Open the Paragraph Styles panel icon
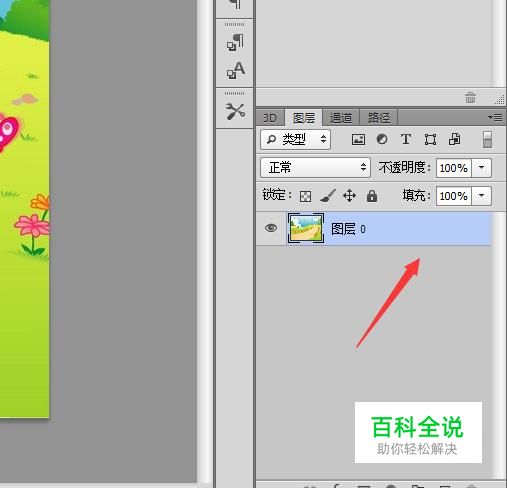Screen dimensions: 507x488 (x=235, y=43)
